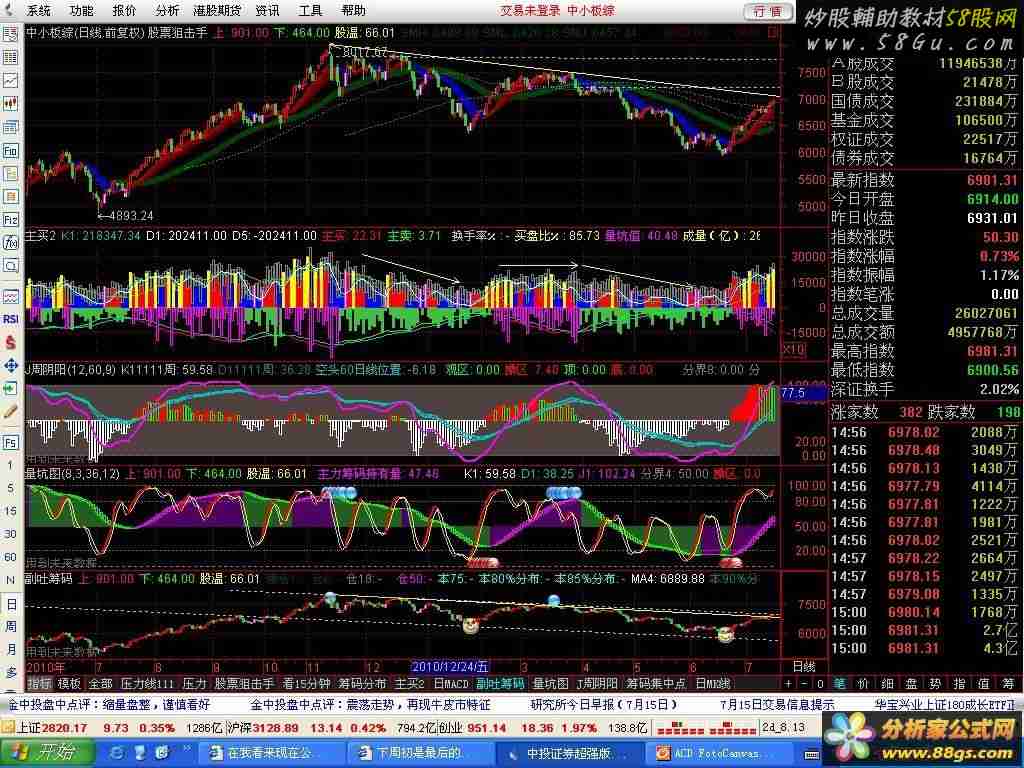Select the magnifier zoom icon in left toolbar
The width and height of the screenshot is (1024, 768).
pyautogui.click(x=10, y=266)
